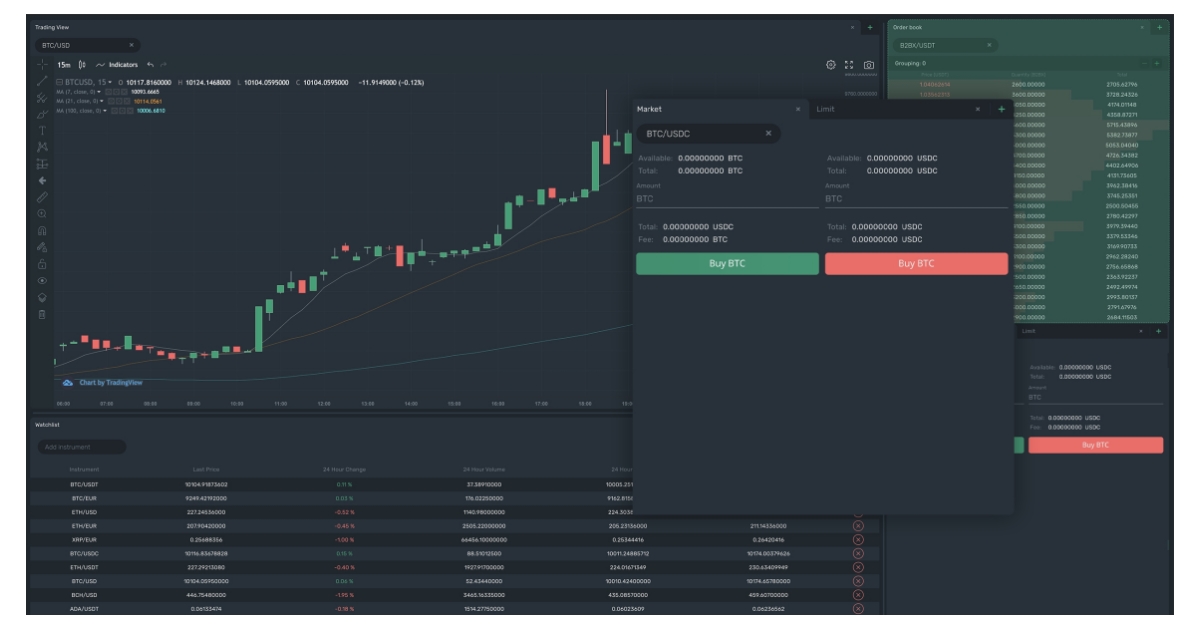
Task: Enter fullscreen mode on the chart
Action: 850,65
